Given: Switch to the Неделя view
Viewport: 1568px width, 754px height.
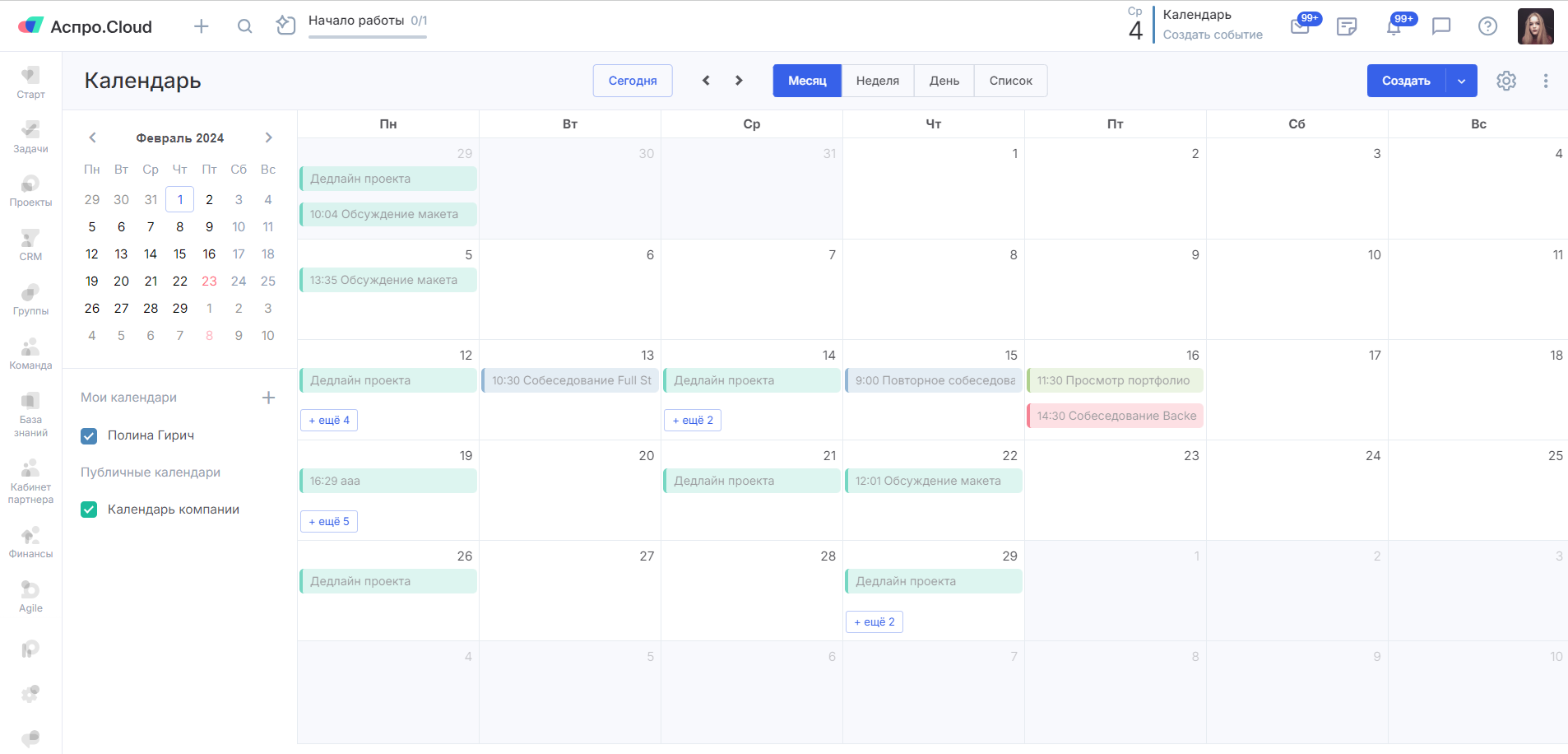Looking at the screenshot, I should 878,81.
